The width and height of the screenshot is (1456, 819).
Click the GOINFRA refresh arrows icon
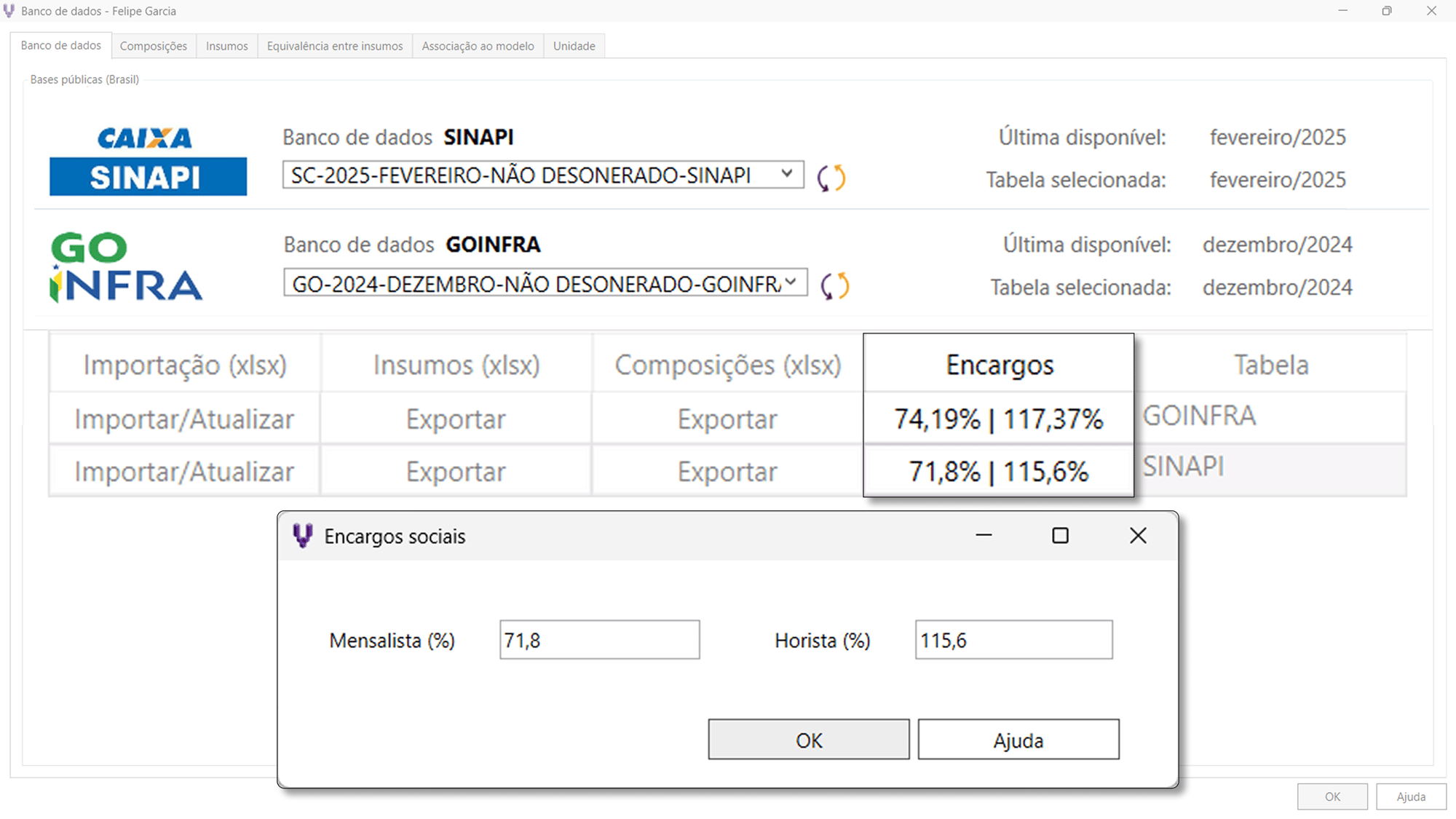click(834, 285)
